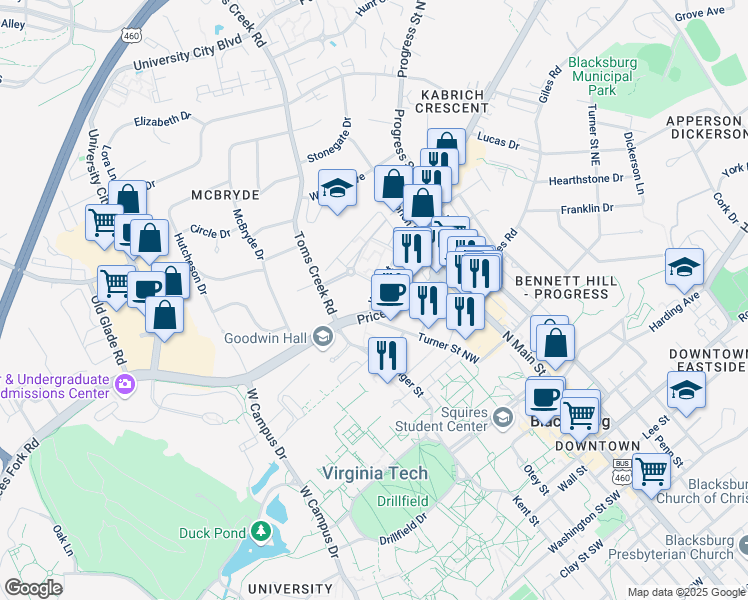Click the Franklin Dr street label
The image size is (748, 600).
tap(587, 209)
